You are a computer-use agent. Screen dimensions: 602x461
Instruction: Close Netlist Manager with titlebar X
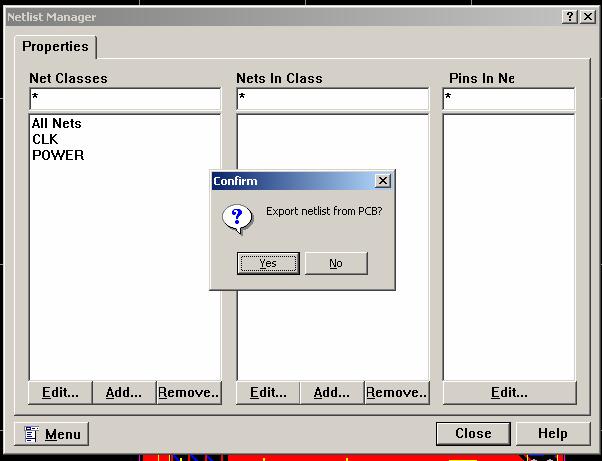click(588, 17)
